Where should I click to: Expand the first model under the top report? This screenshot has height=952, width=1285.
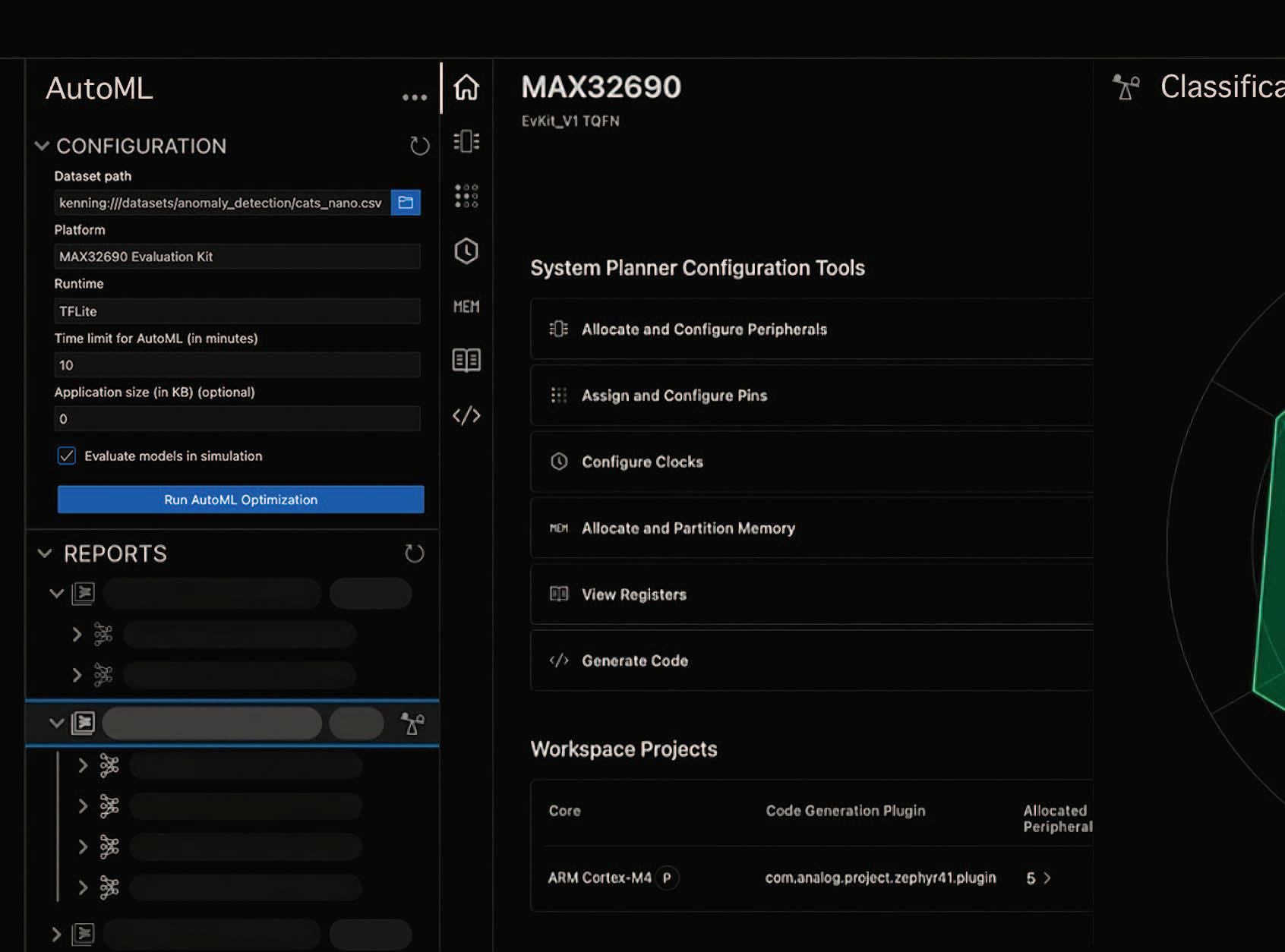pos(77,634)
